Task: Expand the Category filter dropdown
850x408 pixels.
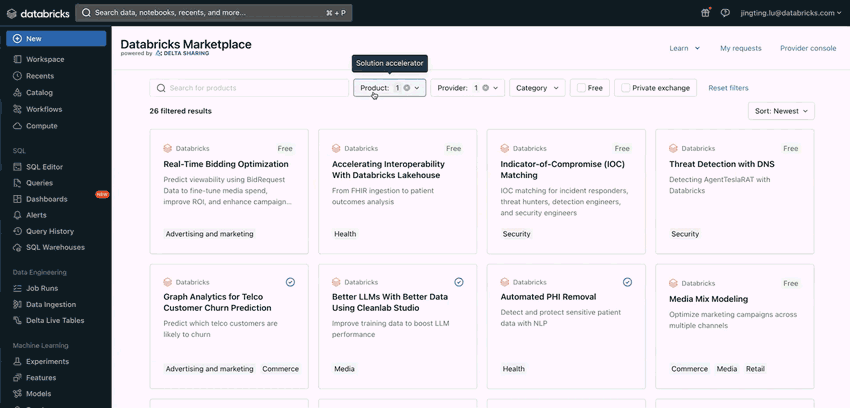Action: tap(537, 88)
